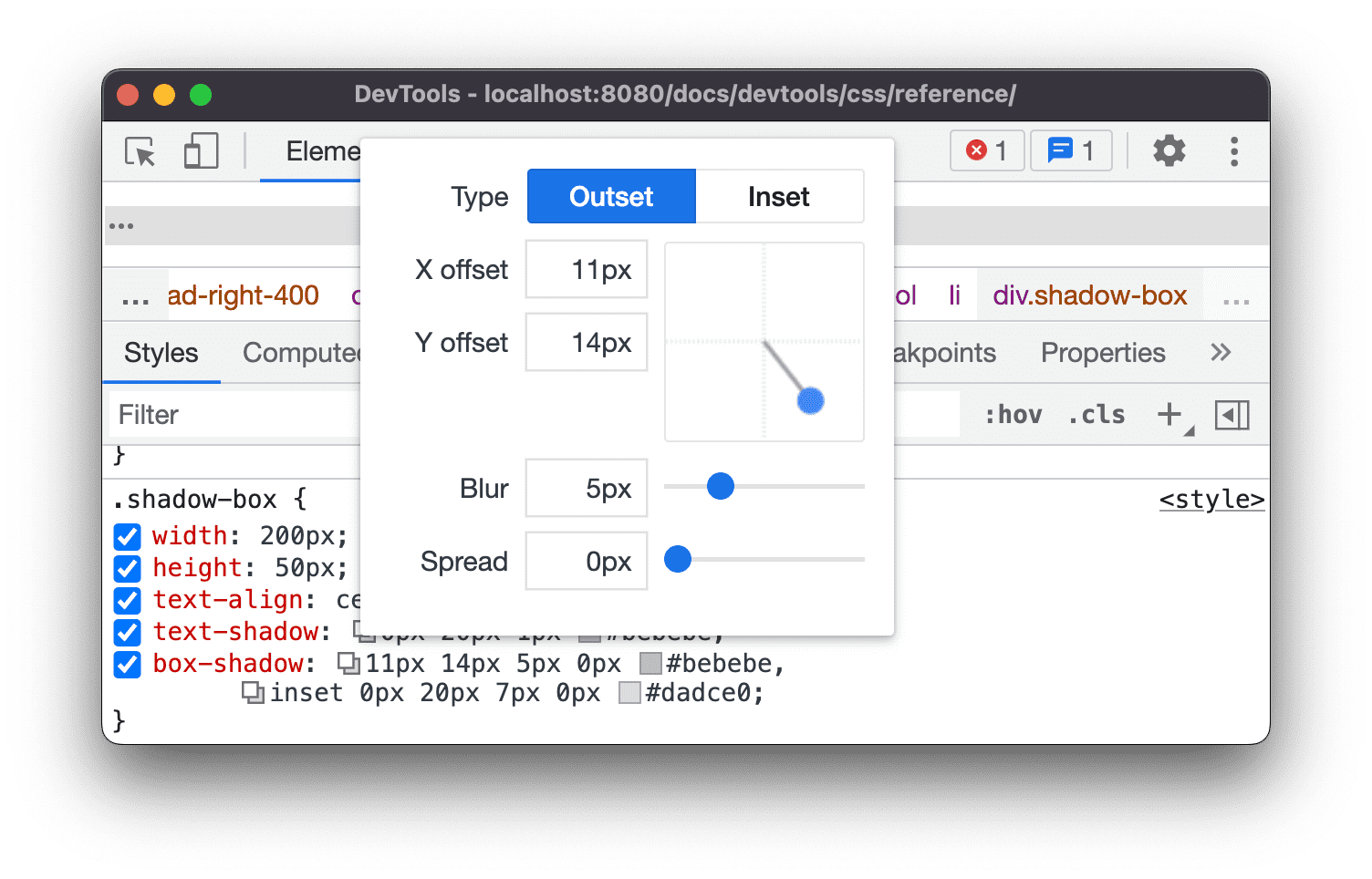Toggle the box-shadow property off

tap(127, 665)
